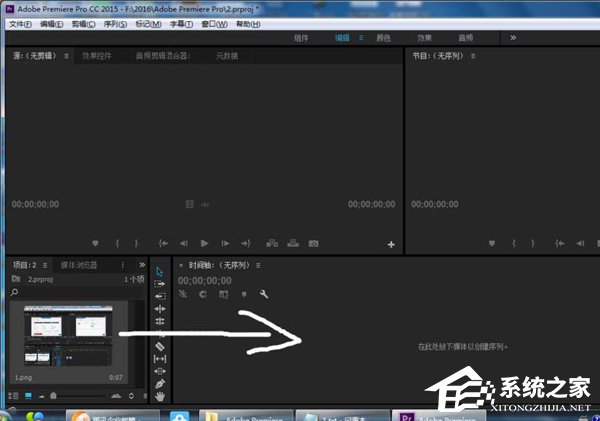
Task: Click the Insert edit button
Action: pos(272,243)
